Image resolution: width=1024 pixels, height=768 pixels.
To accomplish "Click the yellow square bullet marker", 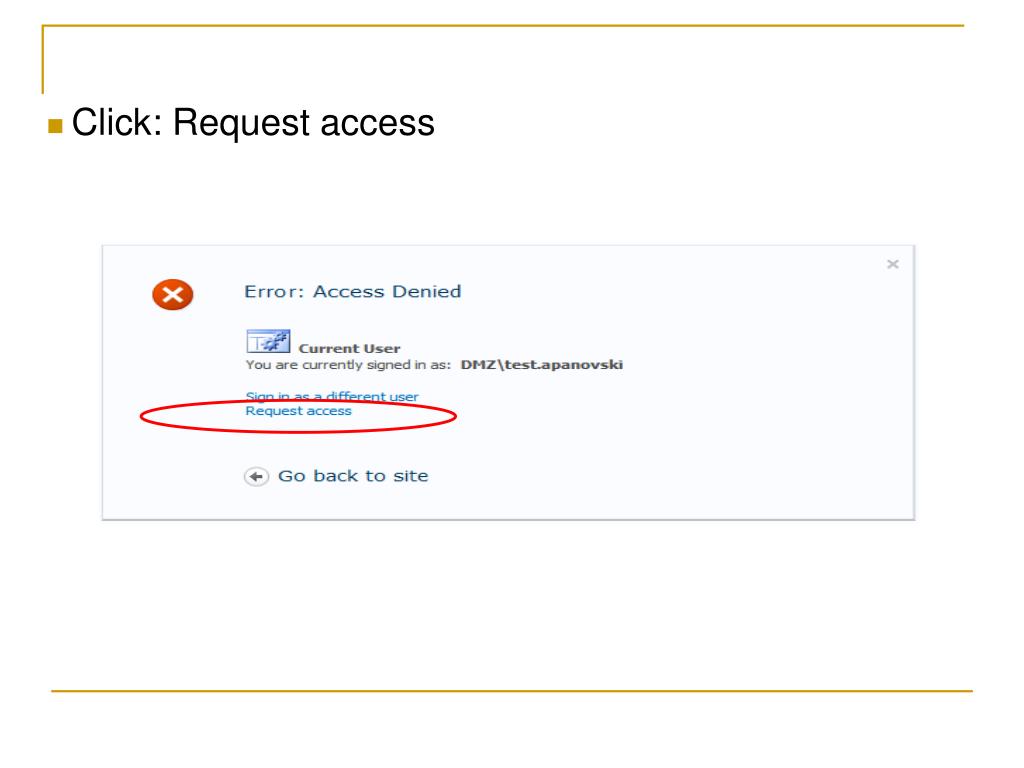I will coord(56,125).
